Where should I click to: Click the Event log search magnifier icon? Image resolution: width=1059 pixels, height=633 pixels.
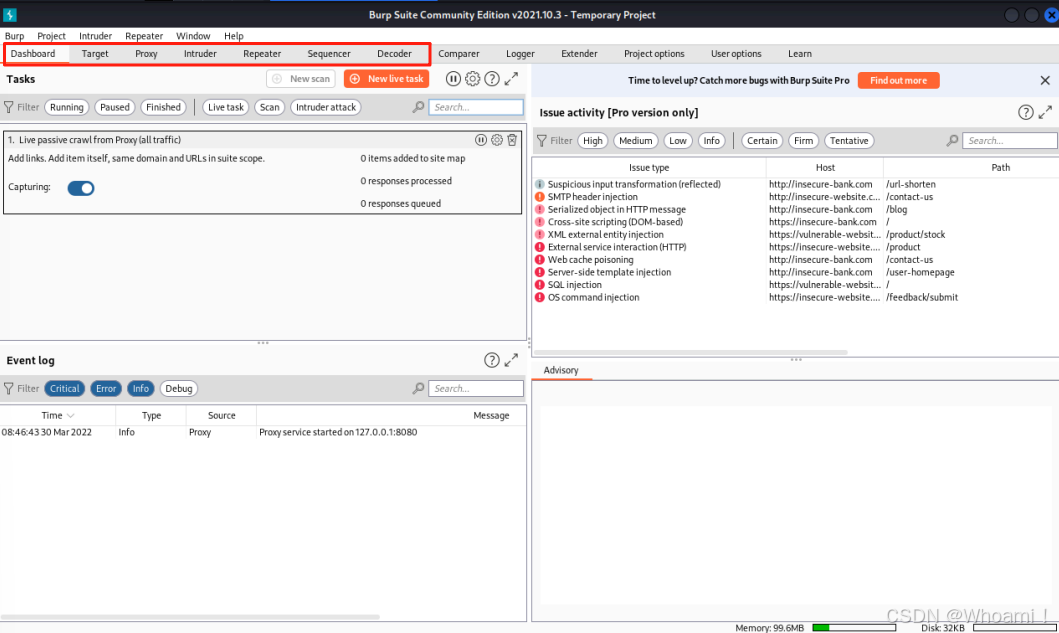(x=419, y=388)
